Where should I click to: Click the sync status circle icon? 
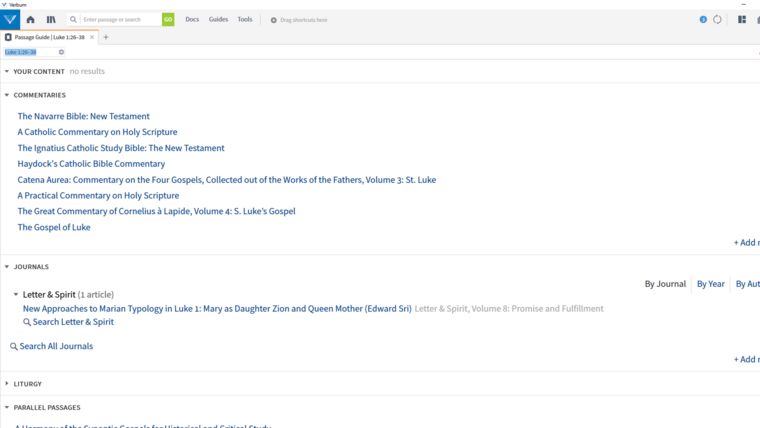tap(717, 19)
